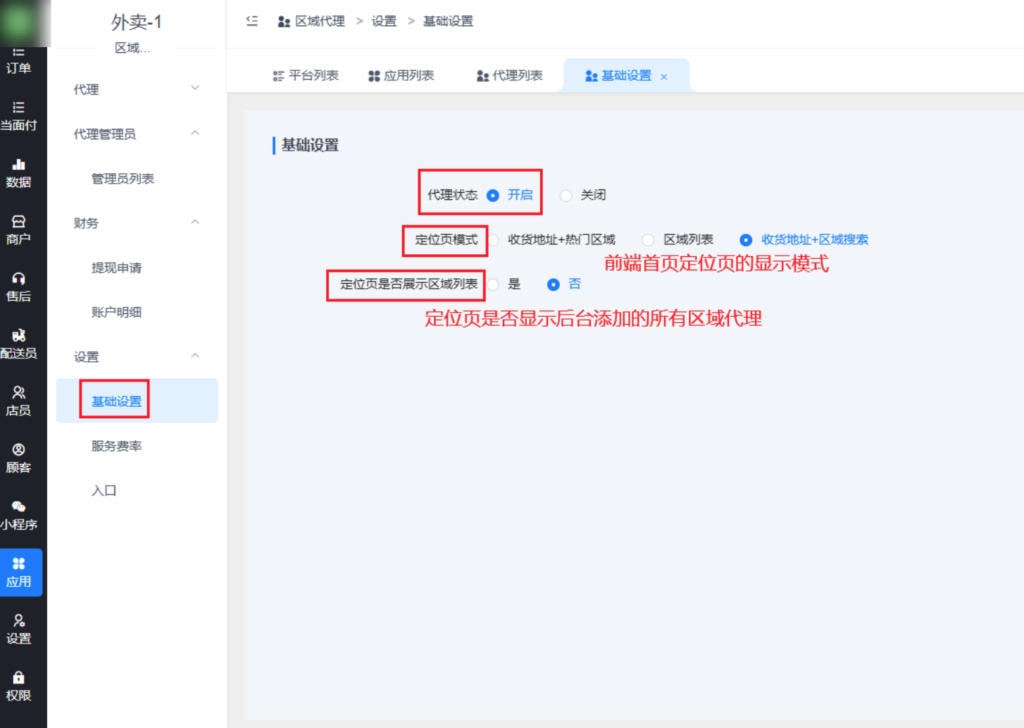The height and width of the screenshot is (728, 1024).
Task: Close the 基础设置 tab
Action: 665,74
